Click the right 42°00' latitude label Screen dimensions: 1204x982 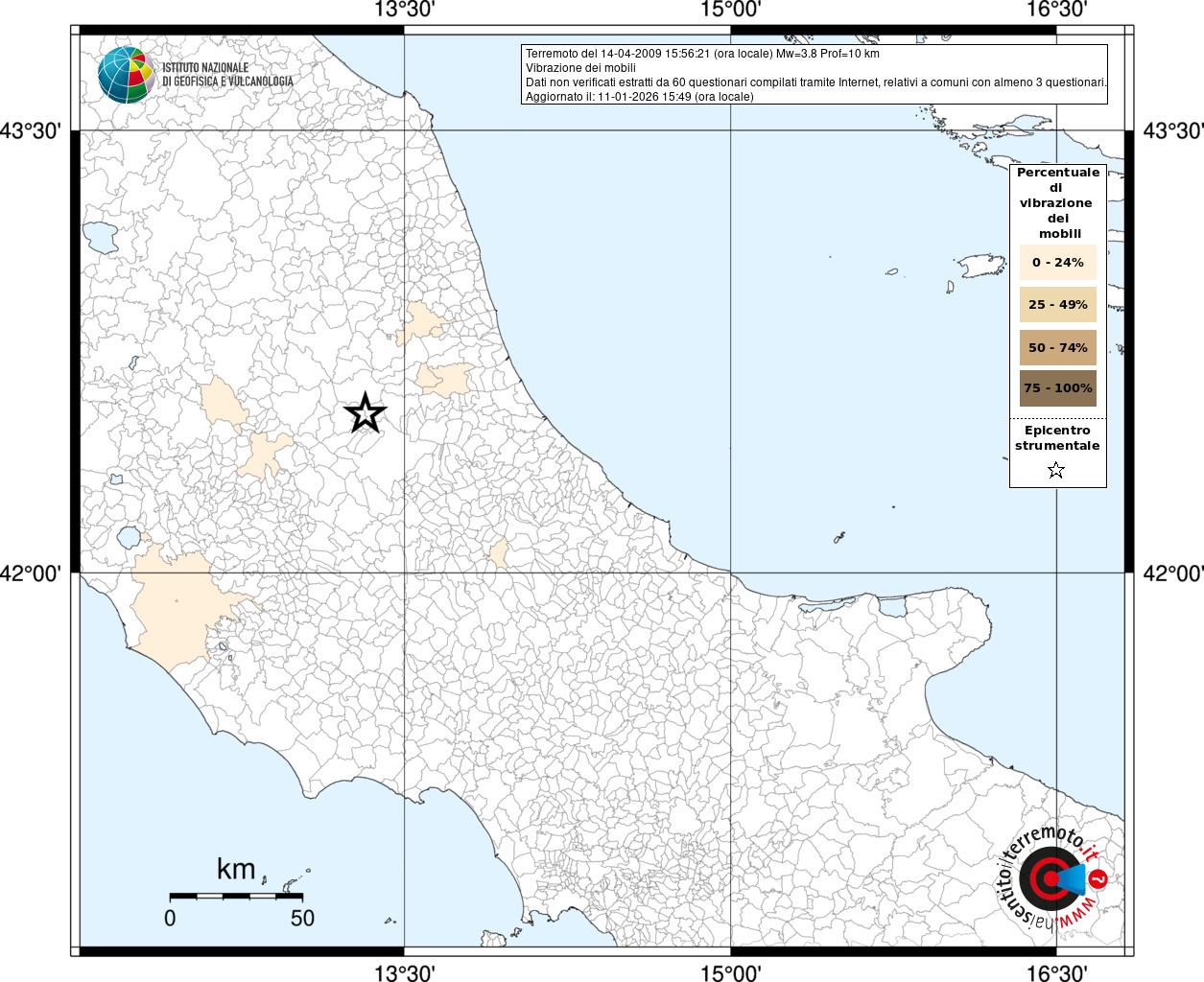pos(1172,573)
